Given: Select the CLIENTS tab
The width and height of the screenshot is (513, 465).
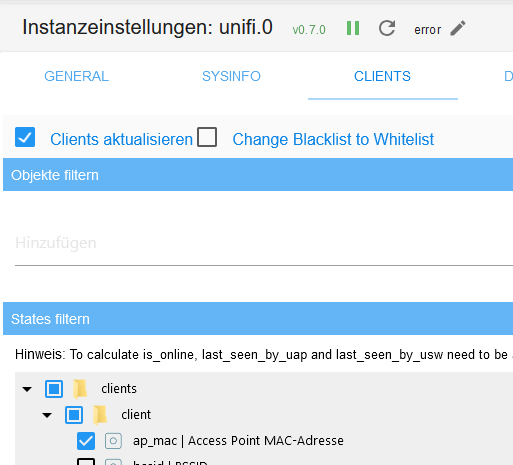Looking at the screenshot, I should (x=382, y=76).
